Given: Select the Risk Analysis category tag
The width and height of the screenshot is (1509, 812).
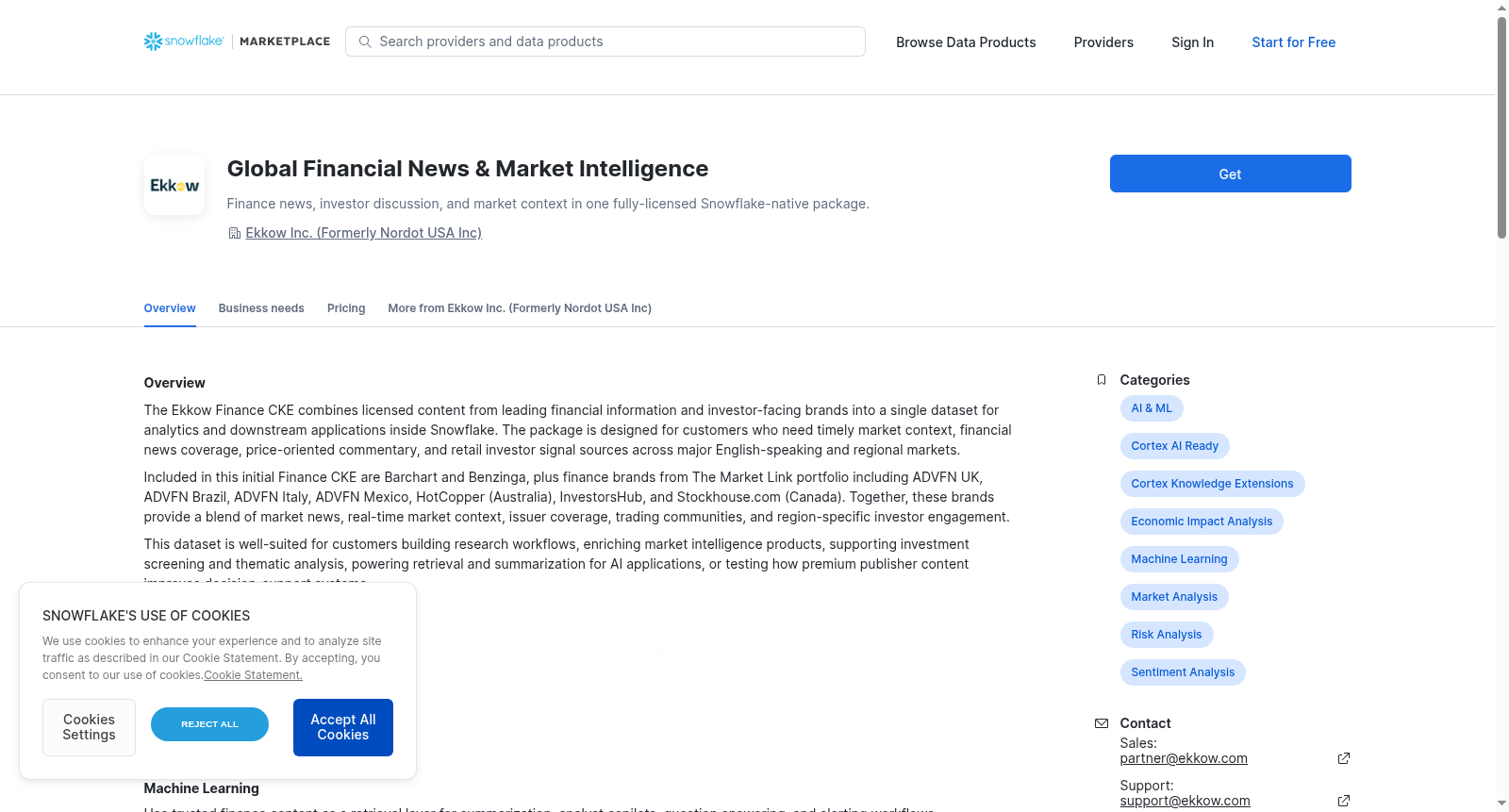Looking at the screenshot, I should [x=1167, y=635].
